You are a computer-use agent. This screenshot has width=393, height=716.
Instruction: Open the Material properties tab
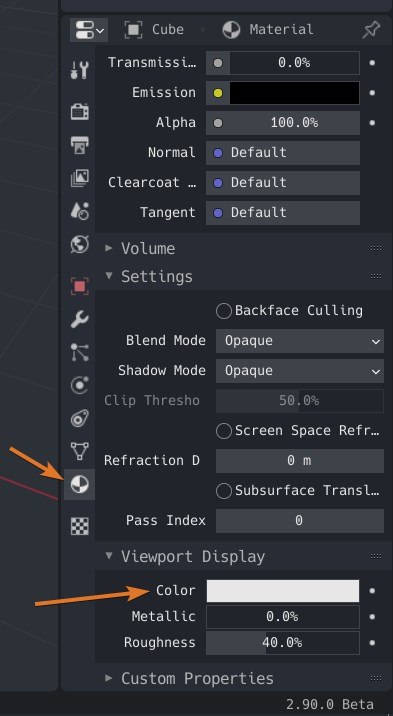click(x=79, y=484)
